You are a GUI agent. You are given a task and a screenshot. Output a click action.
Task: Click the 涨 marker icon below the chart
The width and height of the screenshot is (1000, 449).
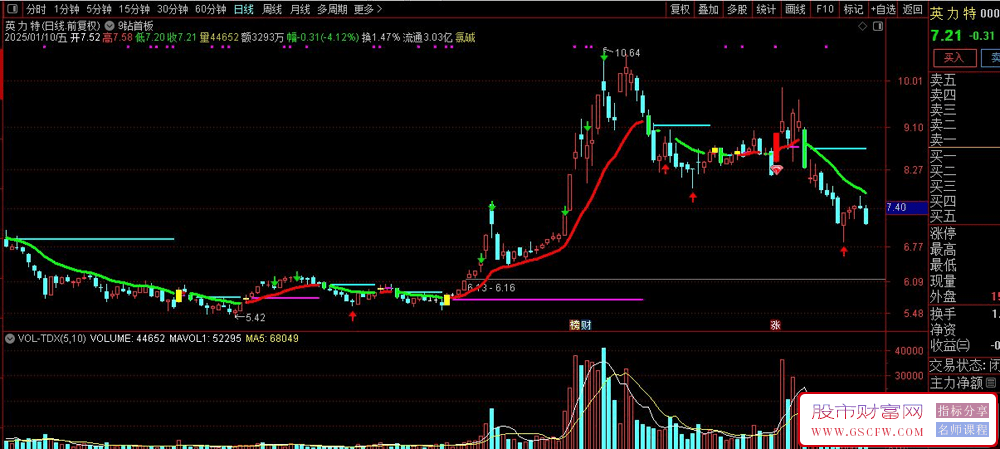(776, 325)
